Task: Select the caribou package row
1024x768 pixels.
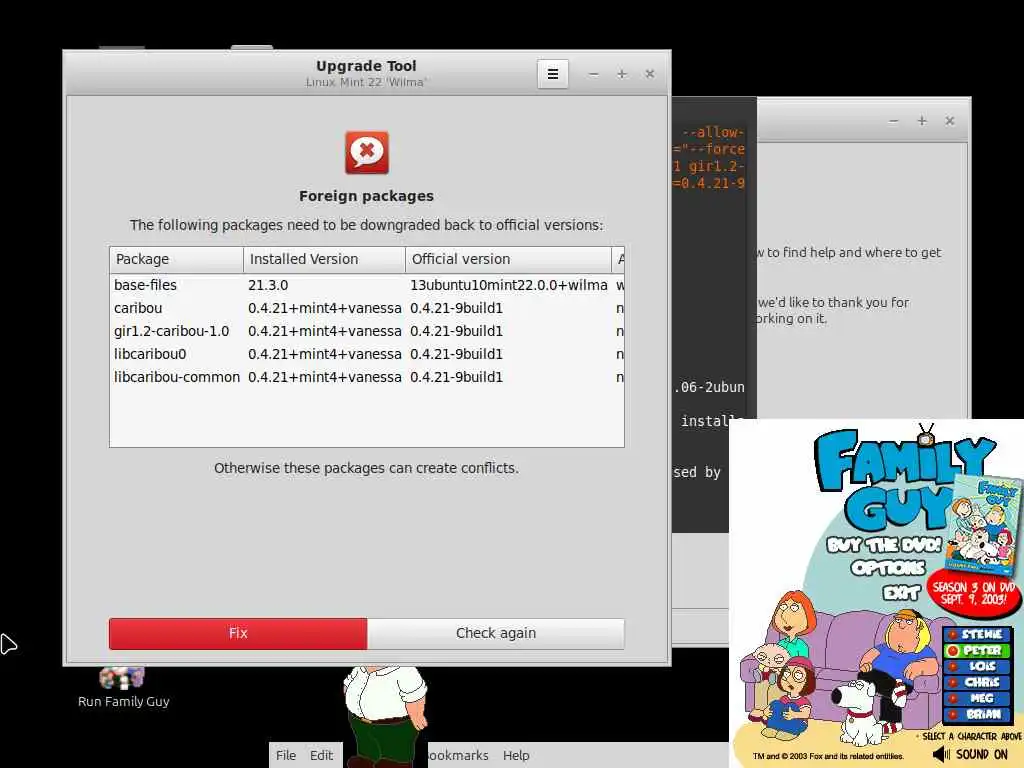Action: pos(366,308)
